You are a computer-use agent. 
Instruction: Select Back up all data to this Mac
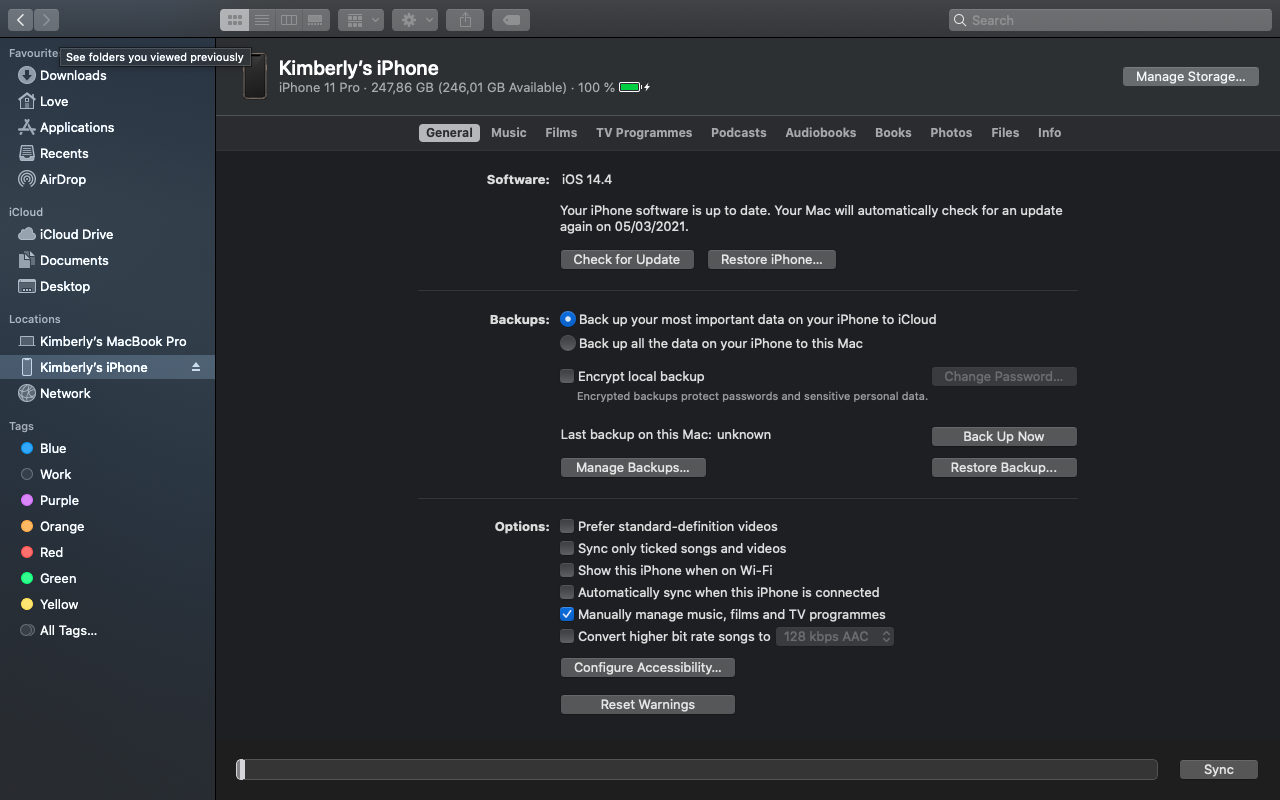tap(568, 344)
